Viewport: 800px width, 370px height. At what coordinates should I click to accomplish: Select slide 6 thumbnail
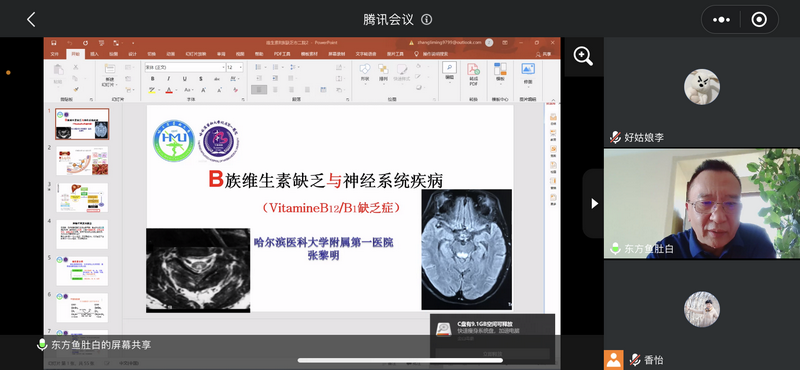[82, 308]
